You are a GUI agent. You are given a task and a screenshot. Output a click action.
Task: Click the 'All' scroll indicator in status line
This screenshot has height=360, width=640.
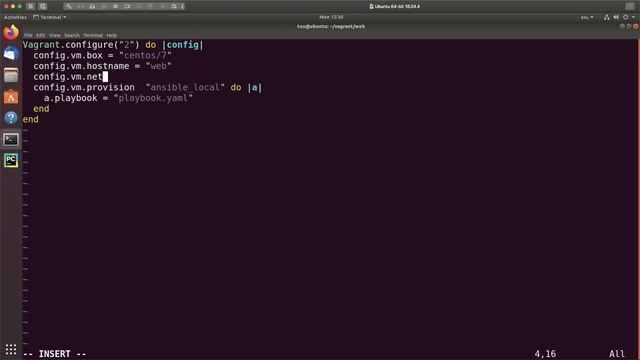(617, 354)
